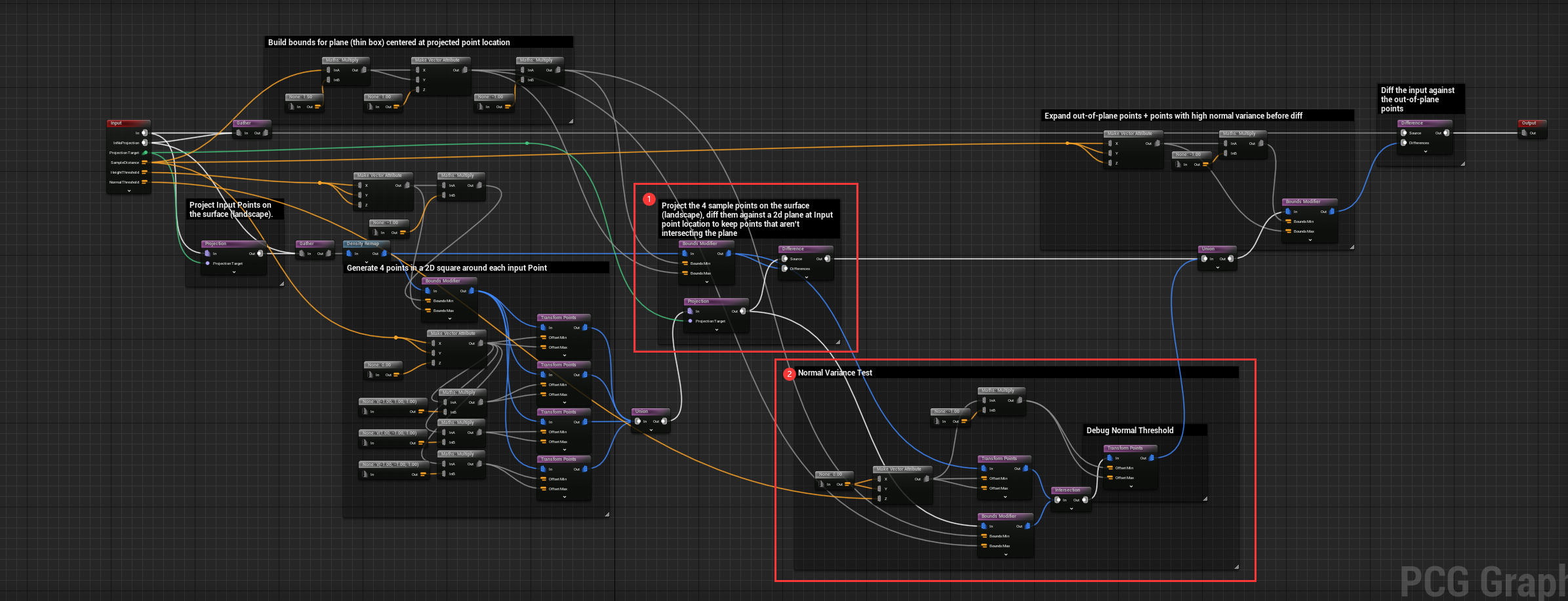Expand the Projection node's chevron arrow
The width and height of the screenshot is (1568, 601).
pyautogui.click(x=233, y=271)
